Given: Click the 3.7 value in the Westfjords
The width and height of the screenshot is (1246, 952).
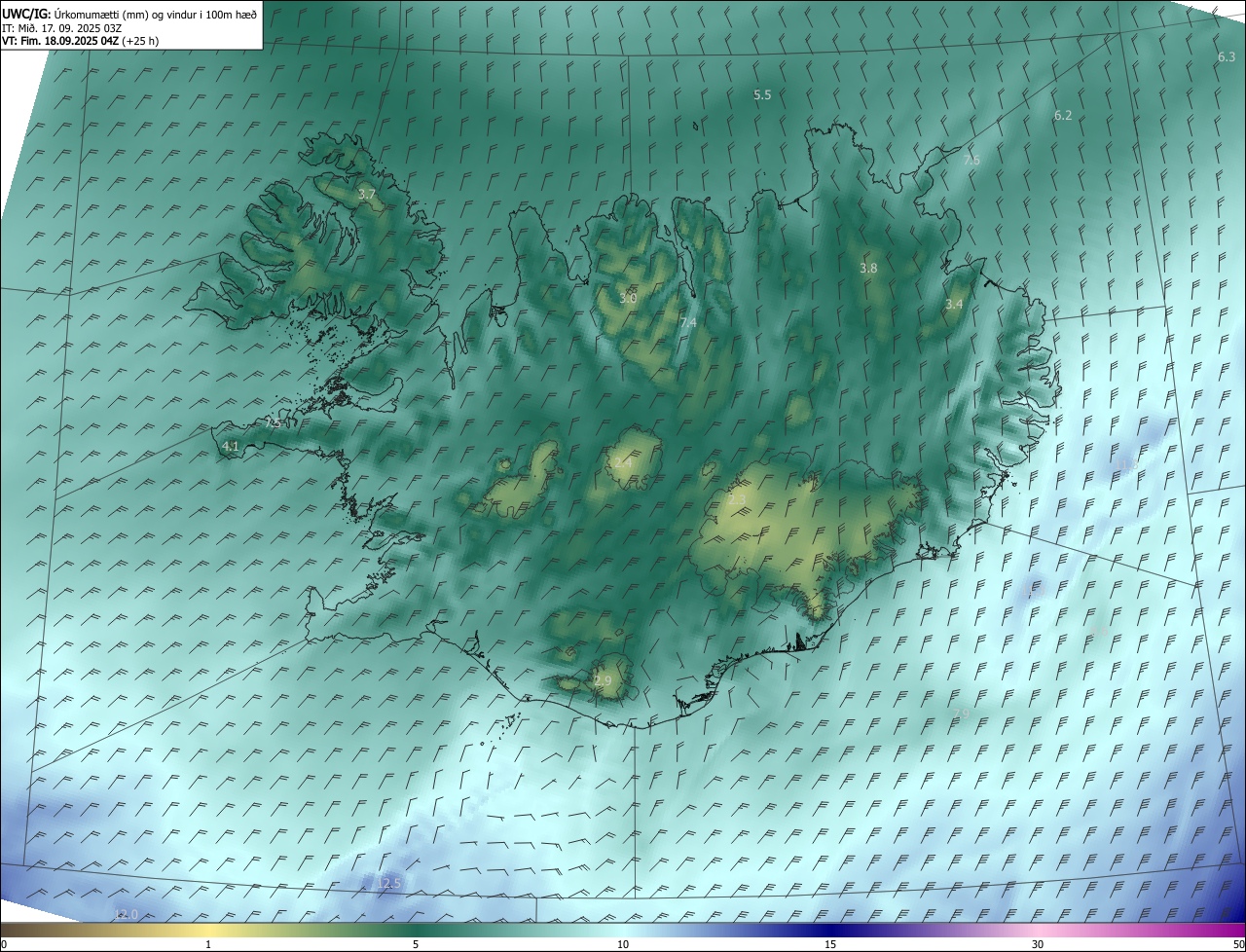Looking at the screenshot, I should click(x=366, y=195).
